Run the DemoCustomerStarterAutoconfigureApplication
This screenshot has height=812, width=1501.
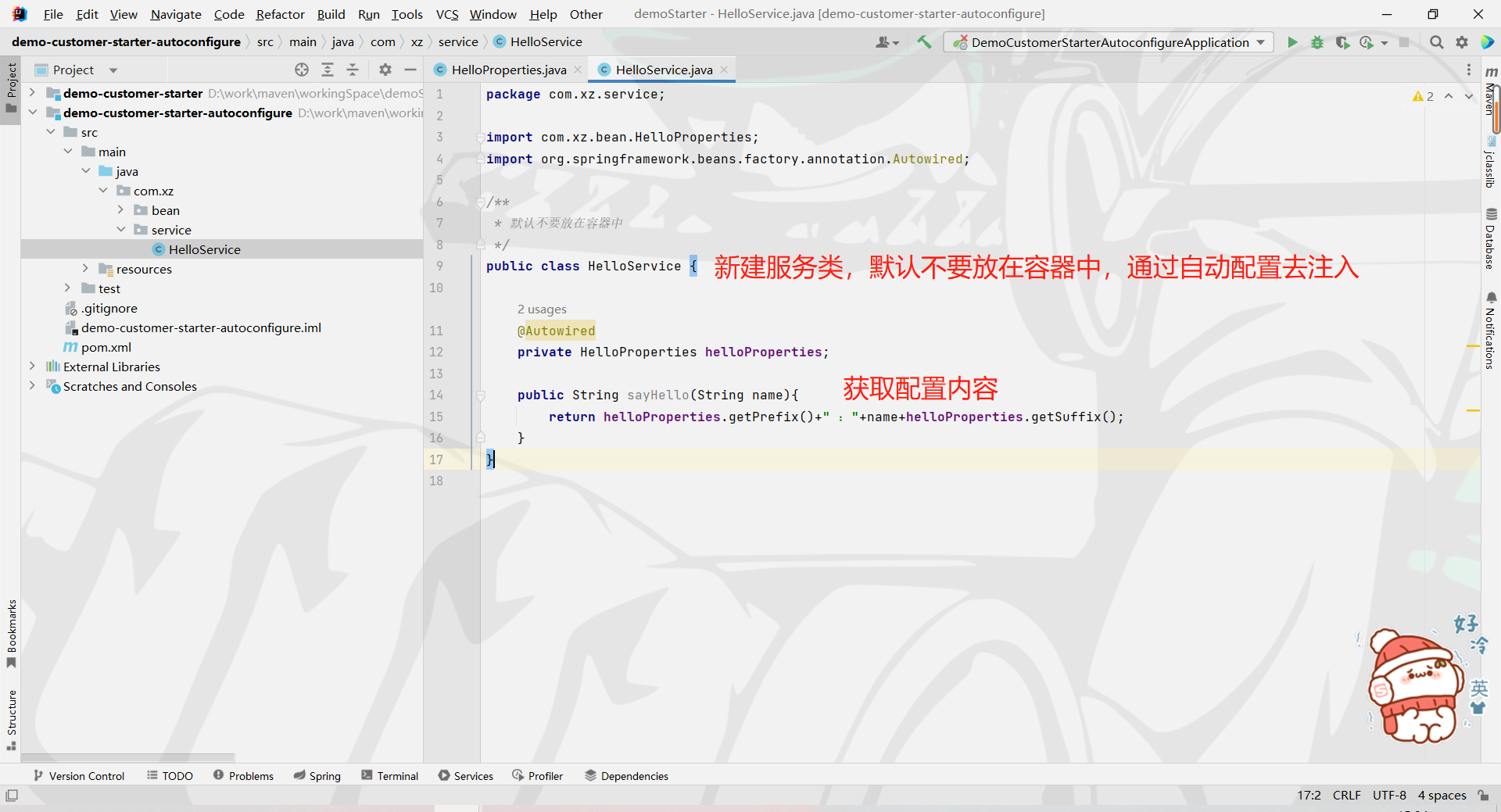coord(1292,42)
